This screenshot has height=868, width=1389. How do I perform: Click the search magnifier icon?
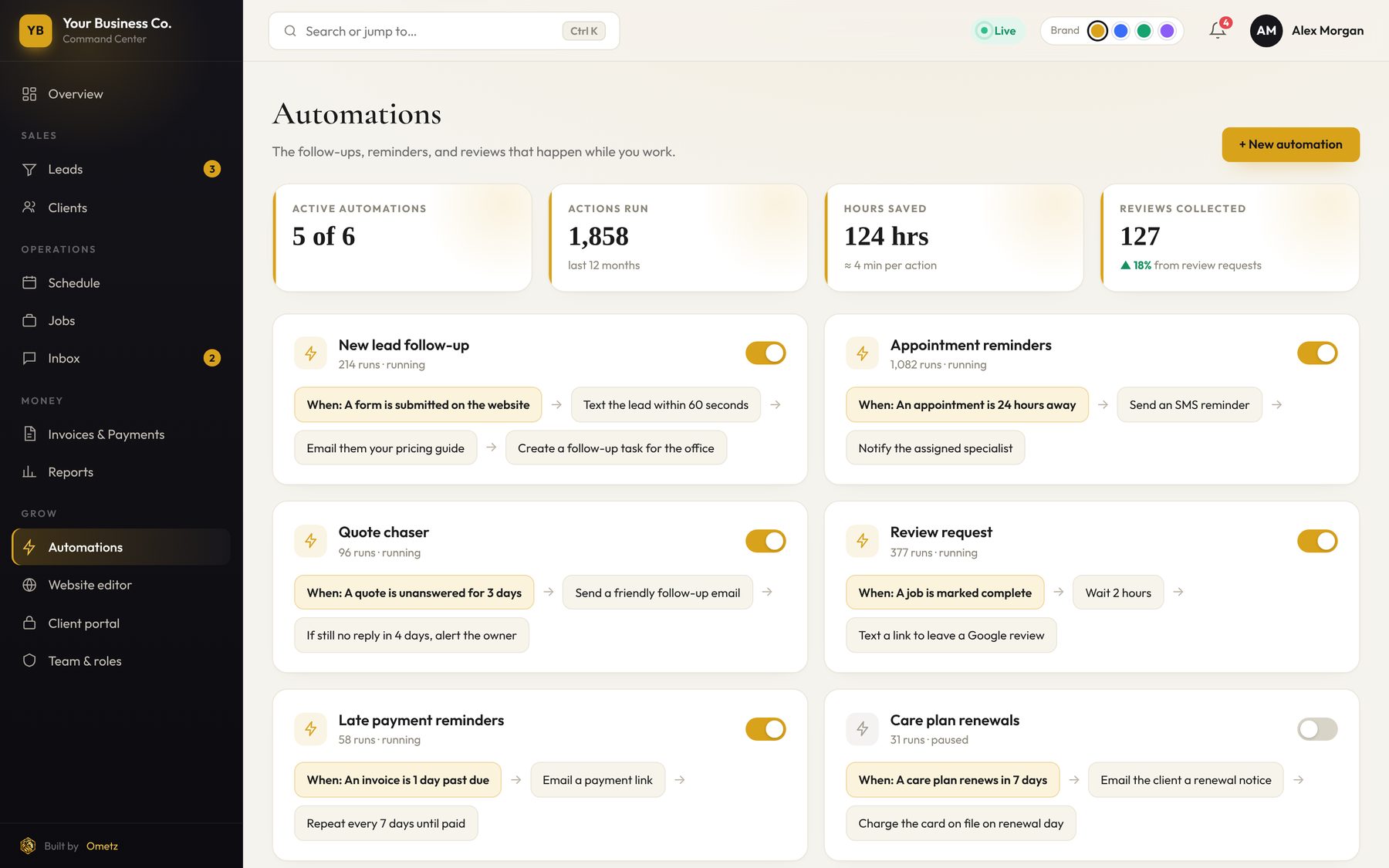point(290,31)
